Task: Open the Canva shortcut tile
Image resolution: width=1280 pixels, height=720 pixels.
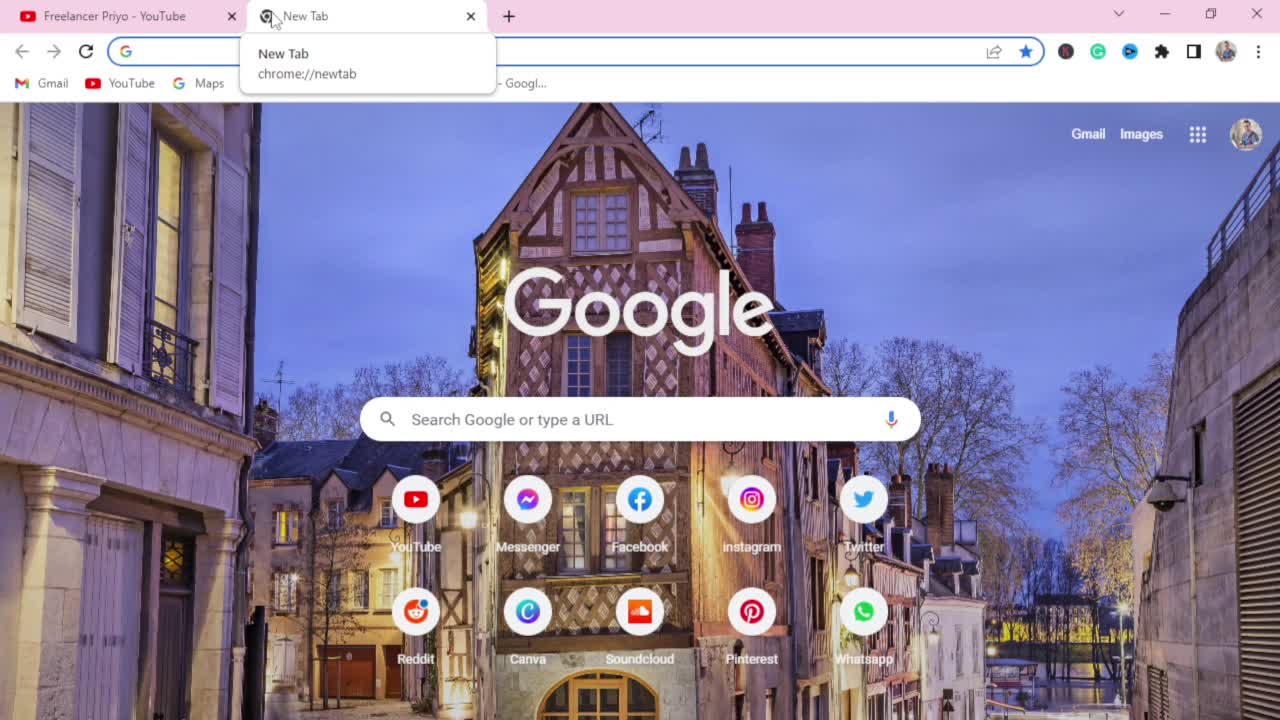Action: (528, 627)
